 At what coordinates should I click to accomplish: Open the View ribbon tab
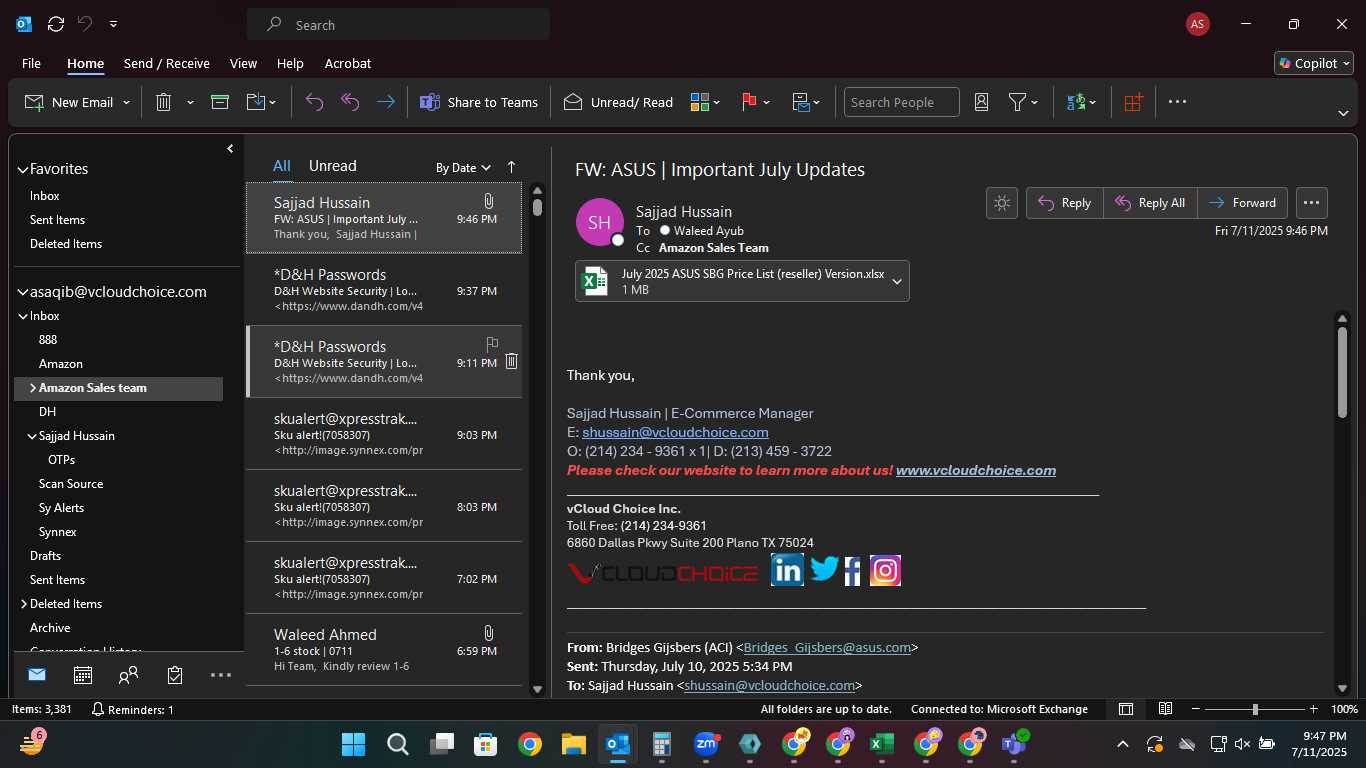pyautogui.click(x=243, y=63)
